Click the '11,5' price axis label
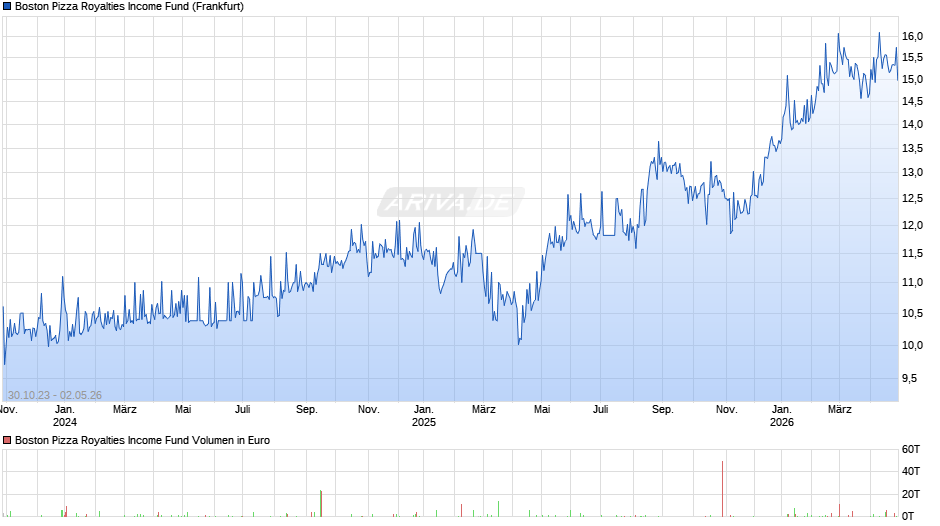 click(912, 254)
